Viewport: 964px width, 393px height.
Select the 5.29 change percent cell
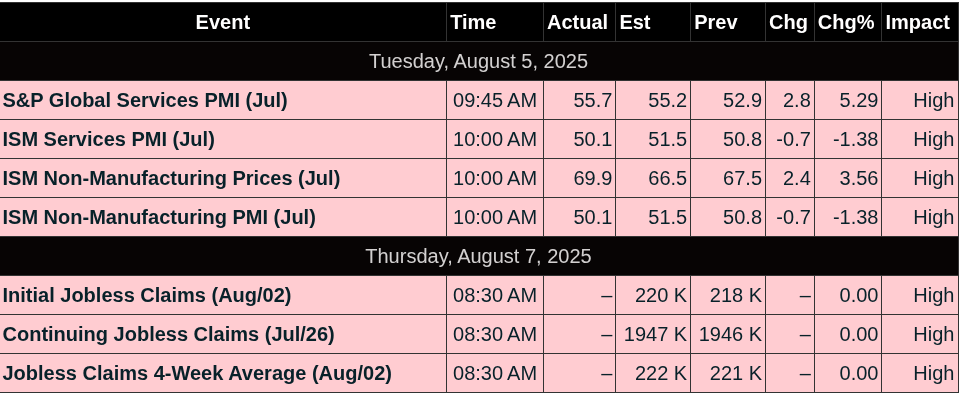pos(848,100)
